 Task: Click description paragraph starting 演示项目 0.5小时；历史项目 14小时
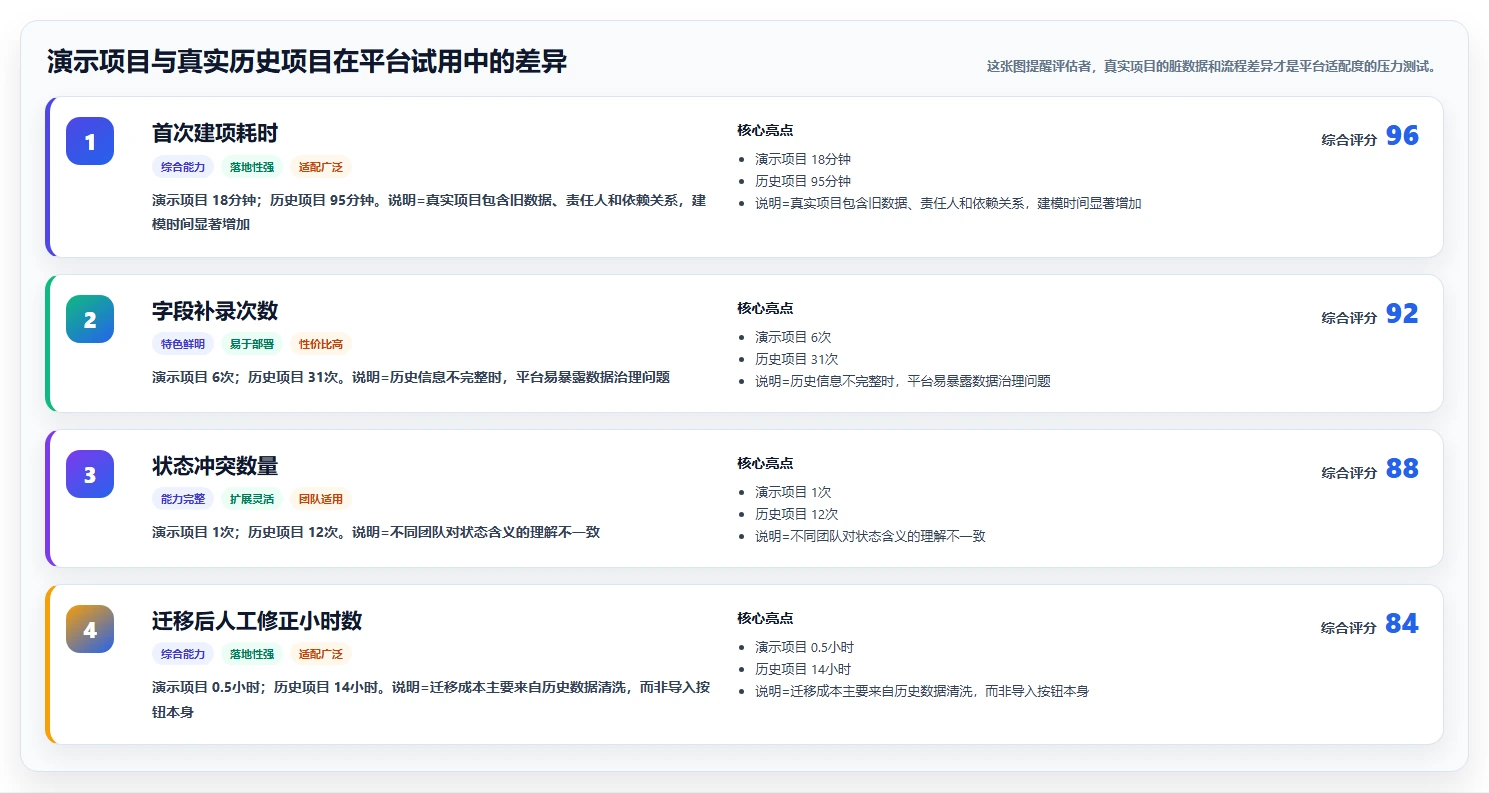pyautogui.click(x=431, y=699)
